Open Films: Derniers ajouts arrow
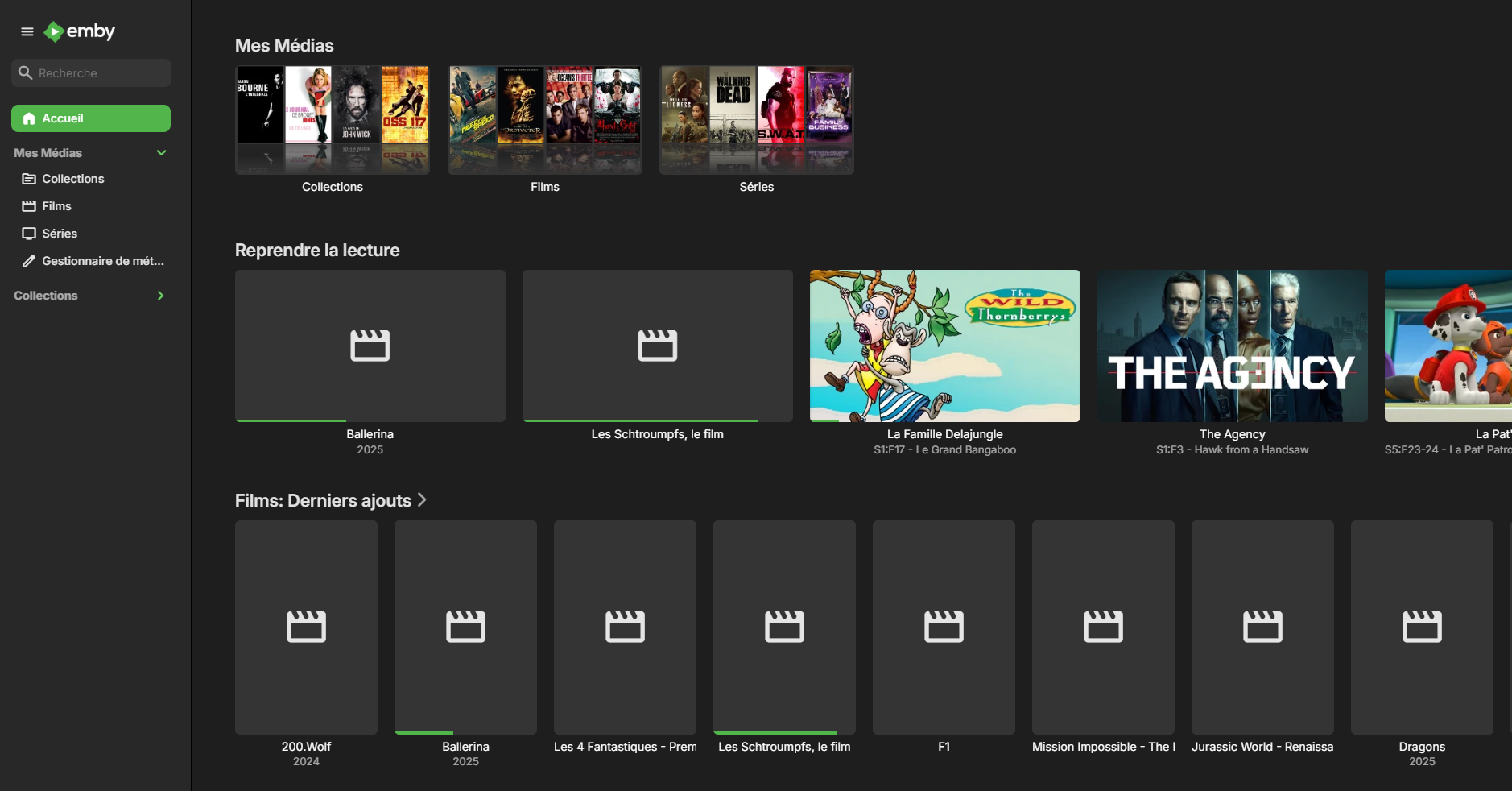This screenshot has height=791, width=1512. pos(422,500)
